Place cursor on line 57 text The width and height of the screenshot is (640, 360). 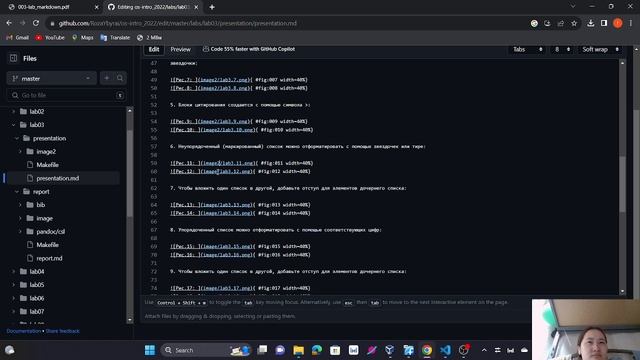298,146
